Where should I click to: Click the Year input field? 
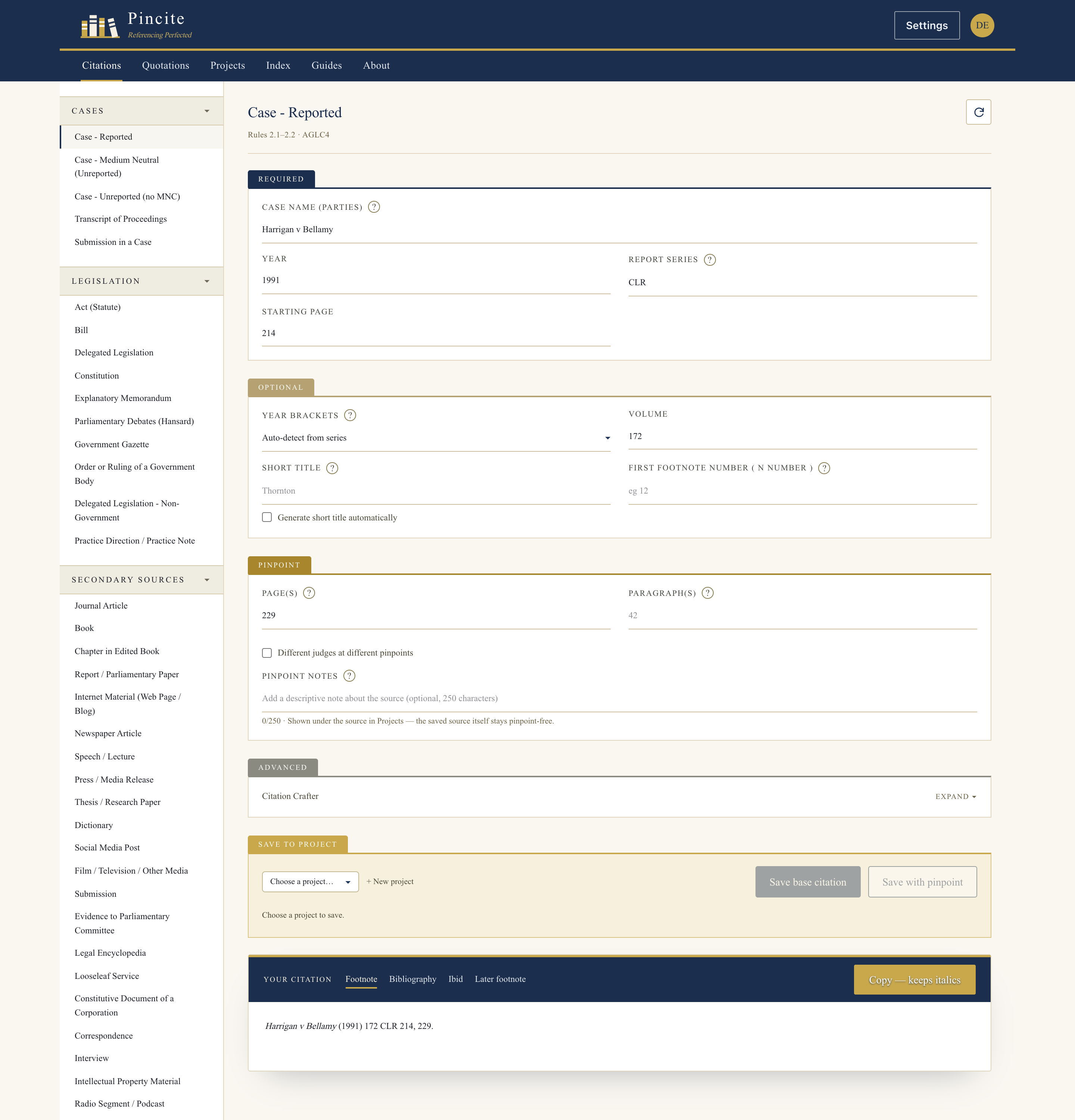pyautogui.click(x=436, y=281)
